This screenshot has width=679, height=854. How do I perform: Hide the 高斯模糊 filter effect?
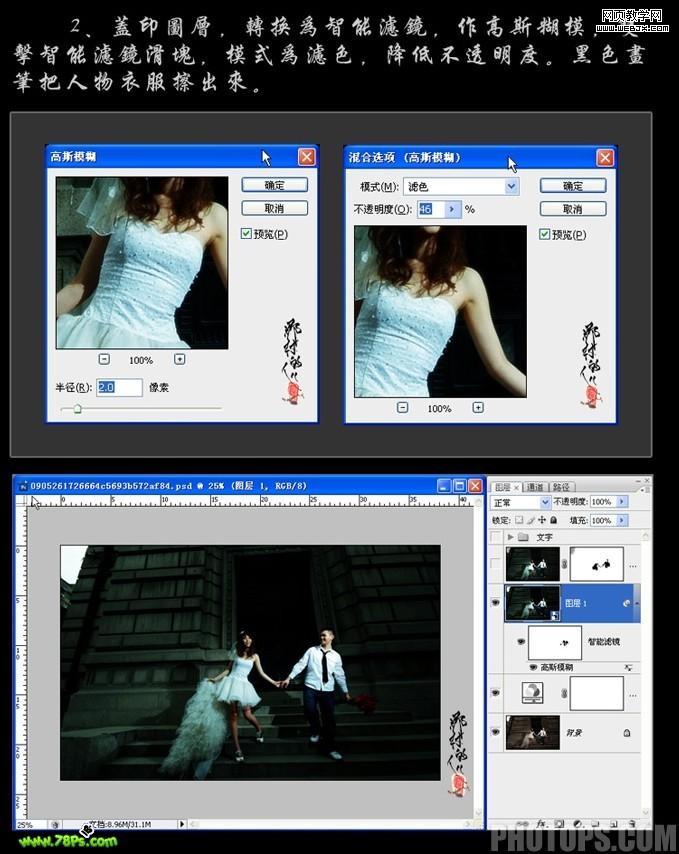(533, 667)
